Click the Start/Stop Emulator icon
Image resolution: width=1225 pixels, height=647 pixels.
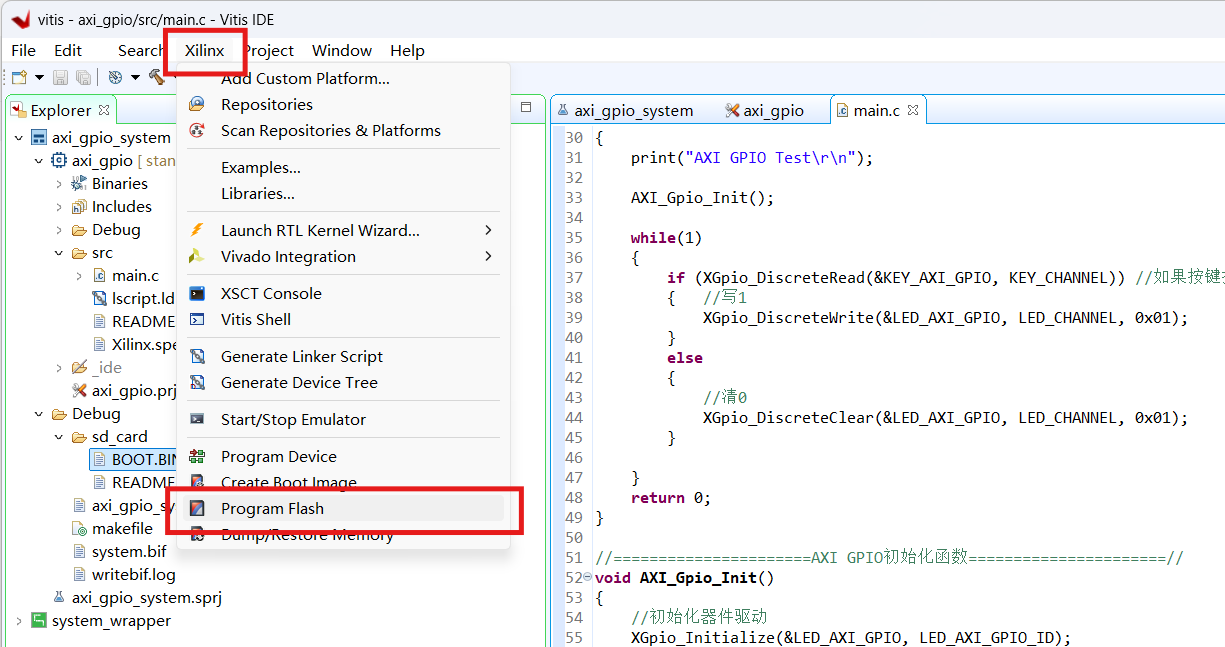[x=198, y=419]
